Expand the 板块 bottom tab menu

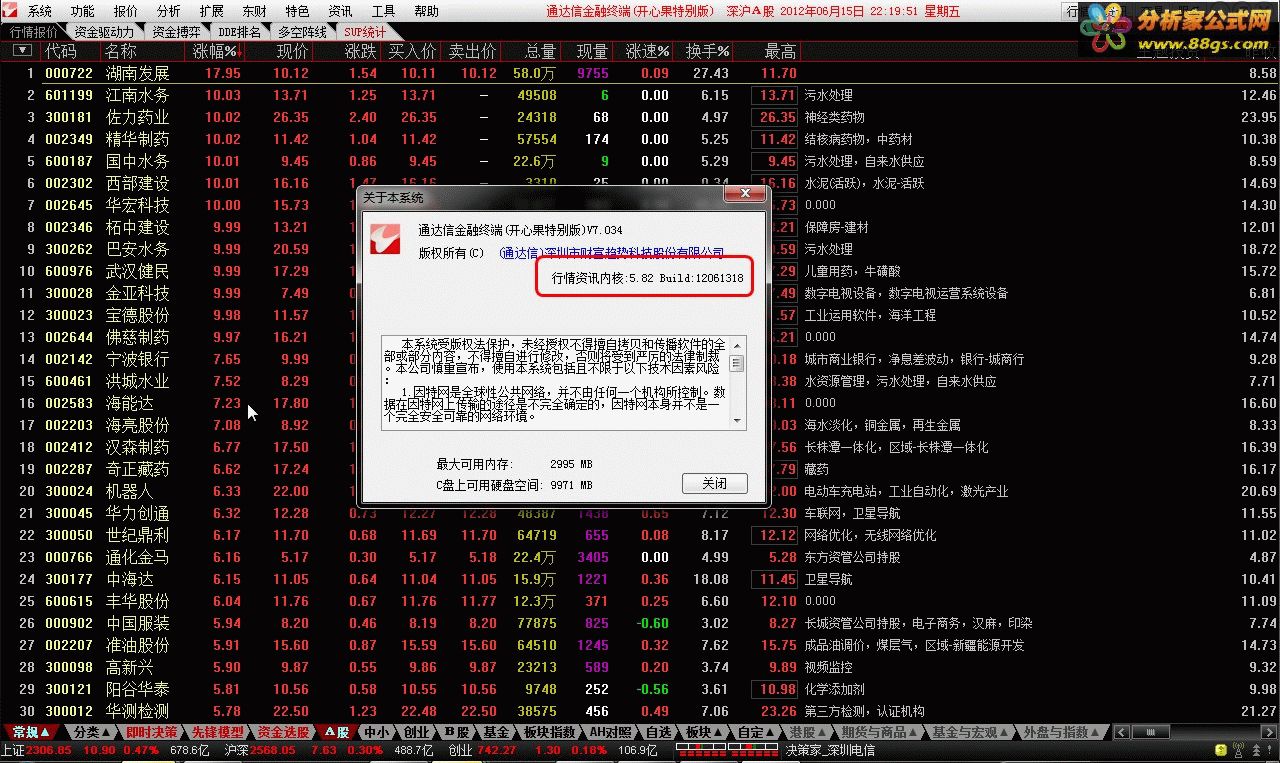tap(704, 732)
